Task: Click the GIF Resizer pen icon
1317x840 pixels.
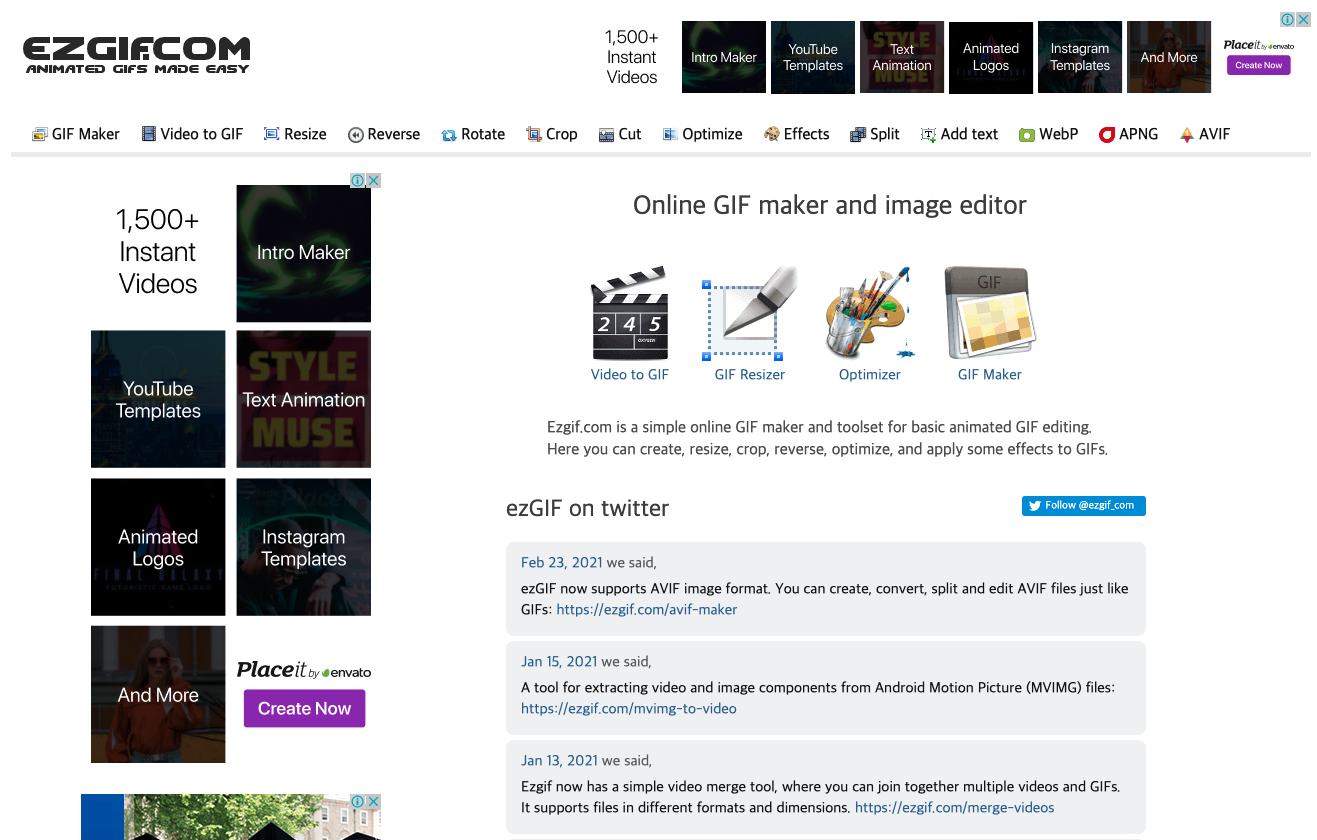Action: click(x=750, y=313)
